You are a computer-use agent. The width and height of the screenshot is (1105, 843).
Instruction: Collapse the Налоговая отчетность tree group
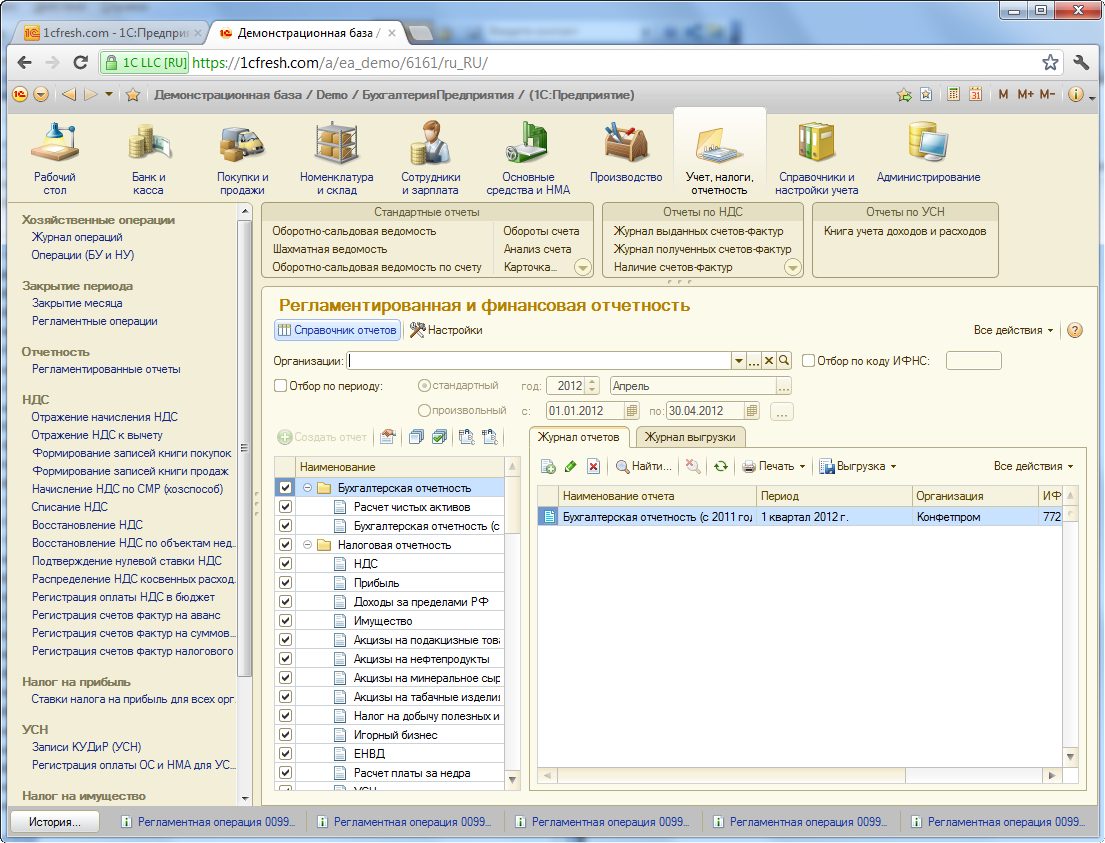[x=308, y=545]
